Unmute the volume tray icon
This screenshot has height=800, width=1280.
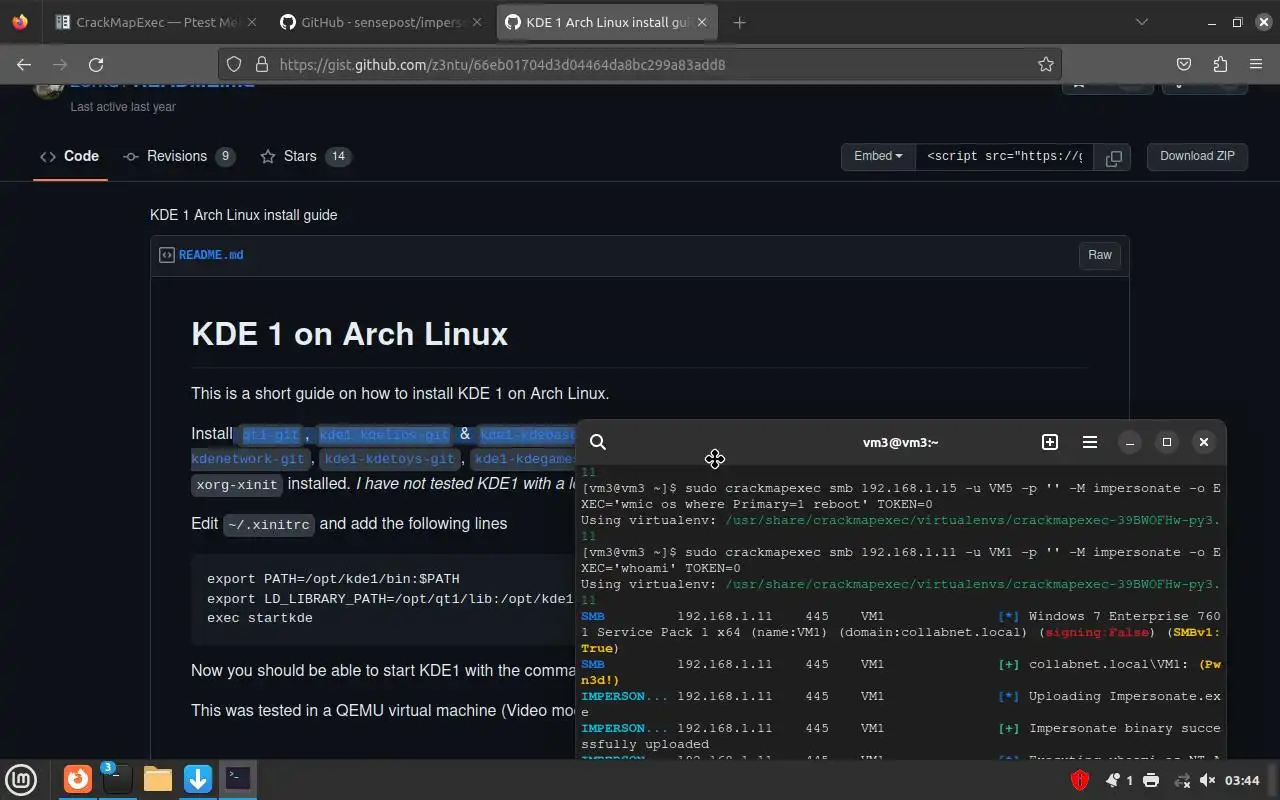[x=1208, y=780]
